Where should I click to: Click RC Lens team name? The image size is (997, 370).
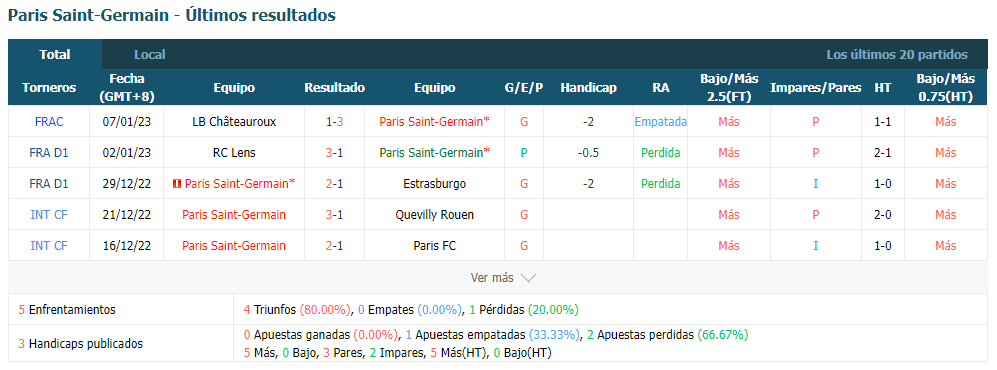234,153
